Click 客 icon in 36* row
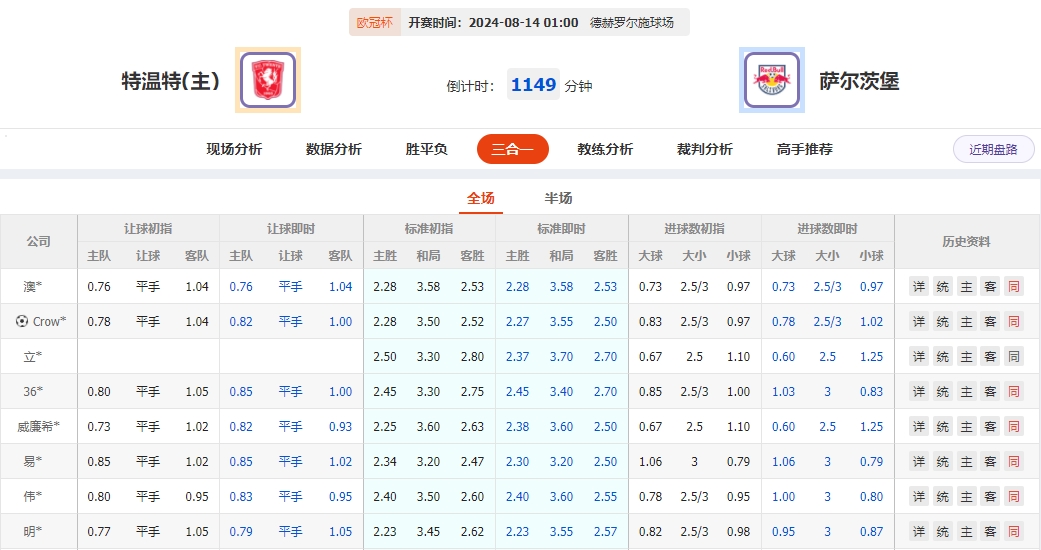This screenshot has height=550, width=1041. 991,392
